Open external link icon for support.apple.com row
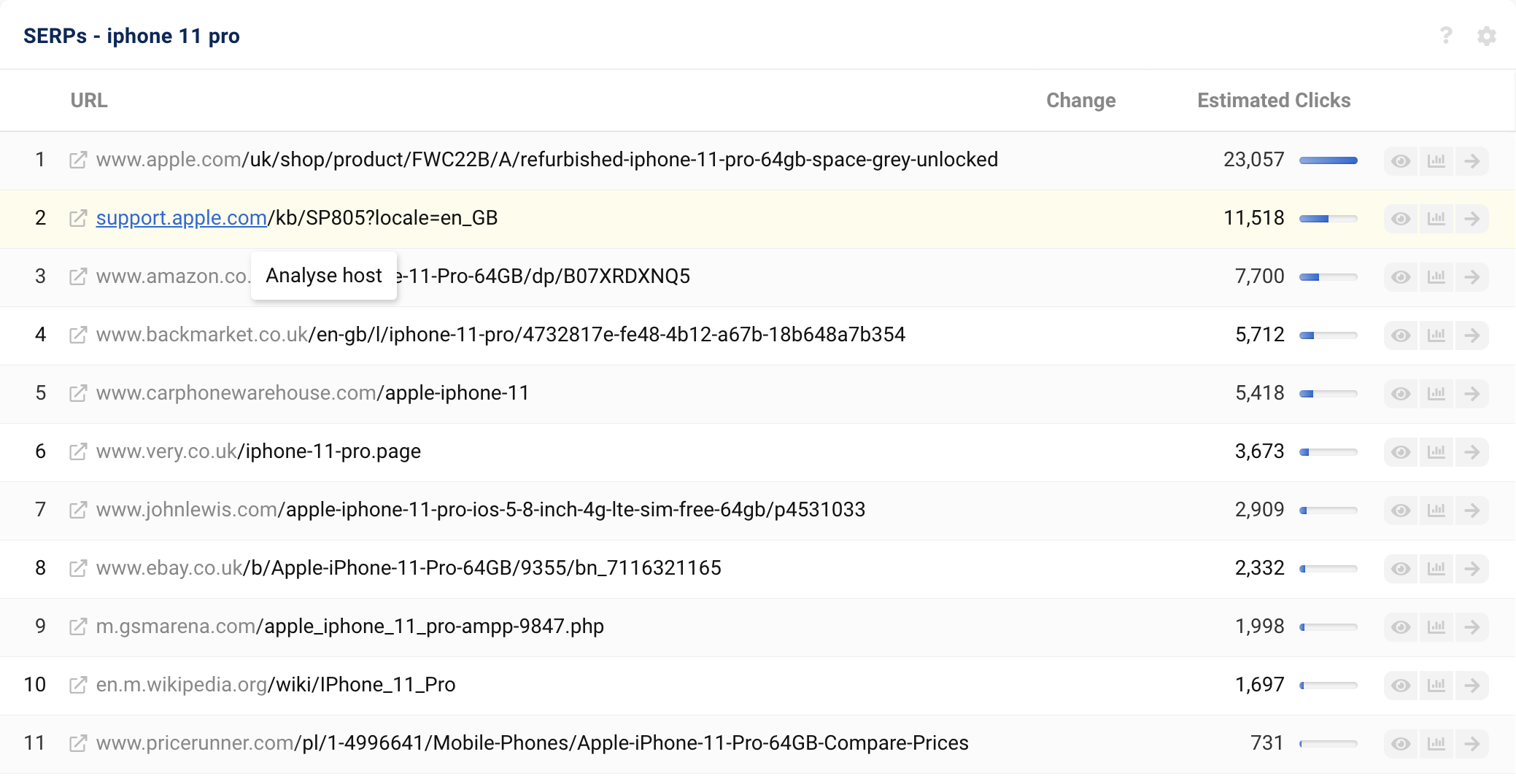 pyautogui.click(x=78, y=218)
